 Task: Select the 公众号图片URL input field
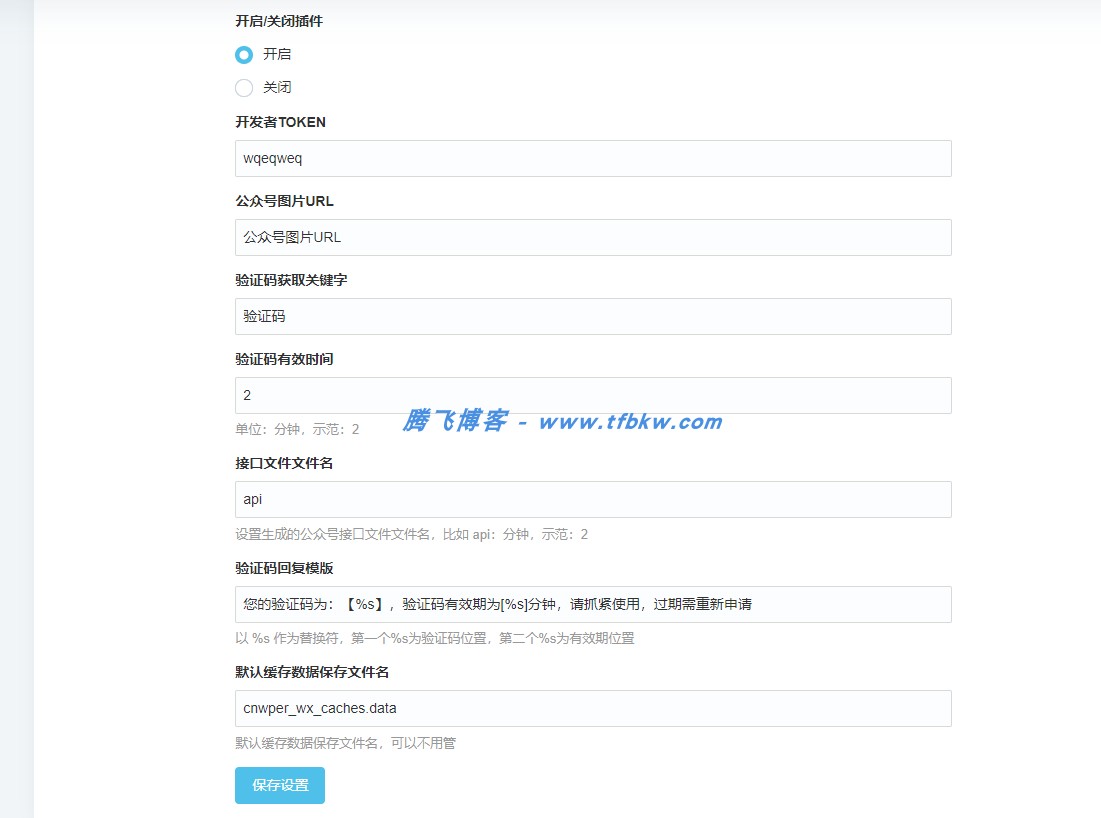(x=592, y=237)
